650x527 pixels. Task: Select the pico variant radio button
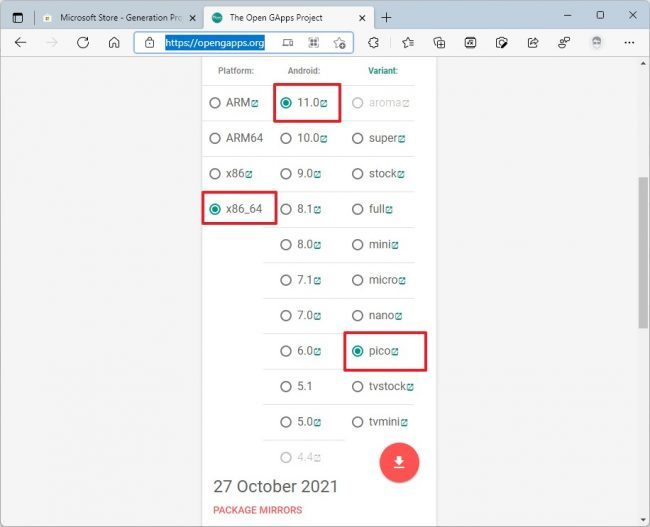click(357, 351)
